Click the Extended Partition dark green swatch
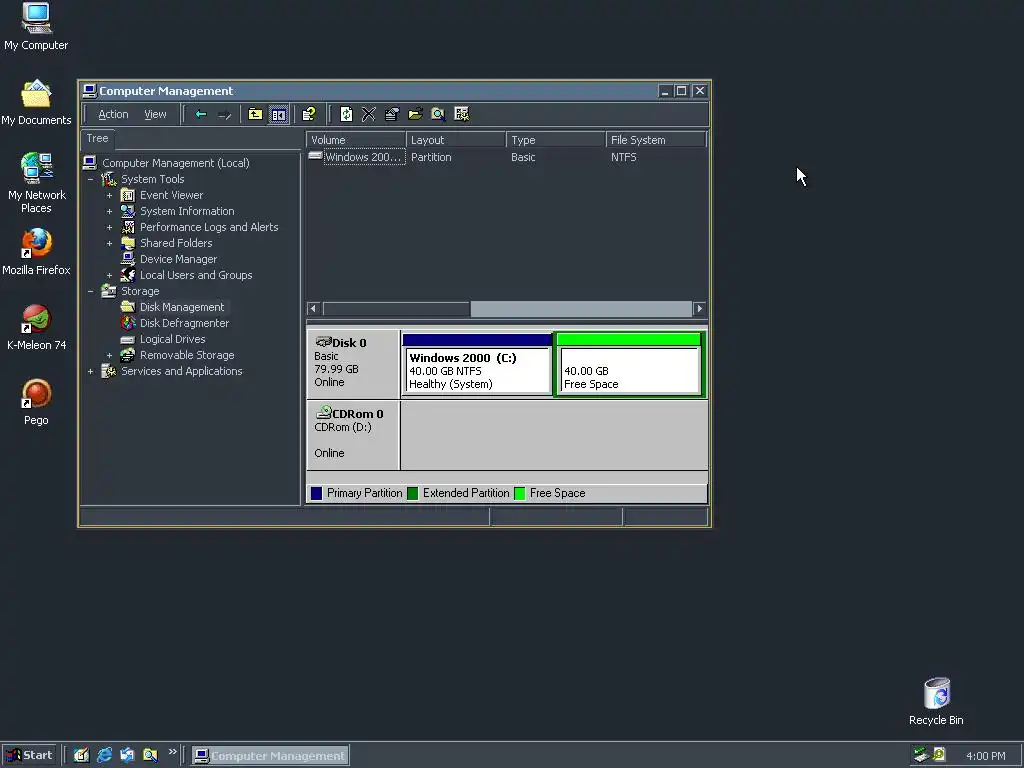This screenshot has width=1024, height=768. 413,494
